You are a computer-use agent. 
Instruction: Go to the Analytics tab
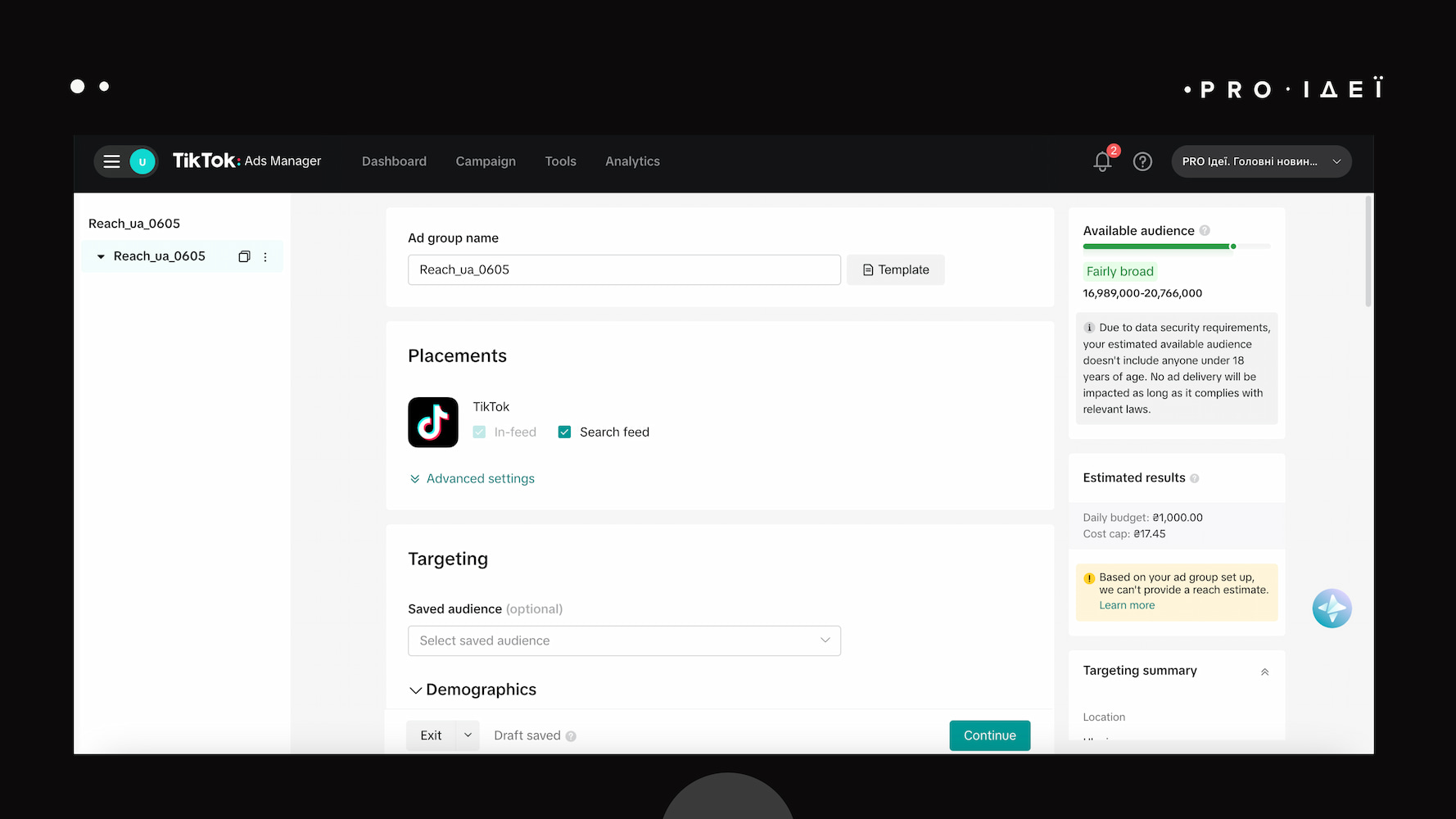tap(632, 161)
